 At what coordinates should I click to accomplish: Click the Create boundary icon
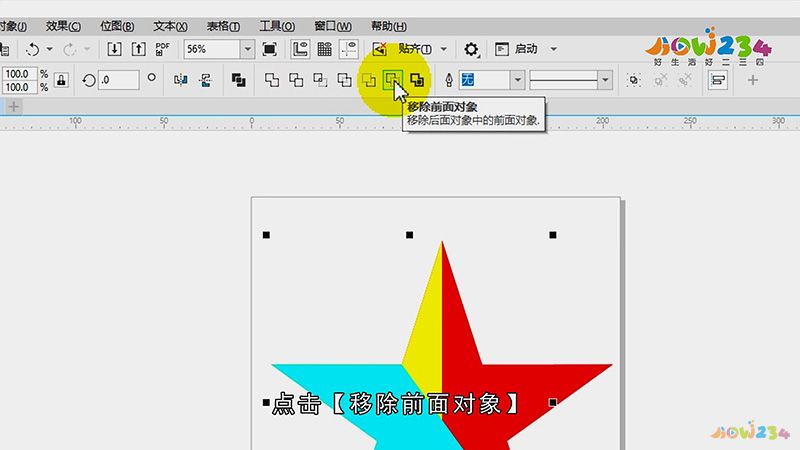417,80
